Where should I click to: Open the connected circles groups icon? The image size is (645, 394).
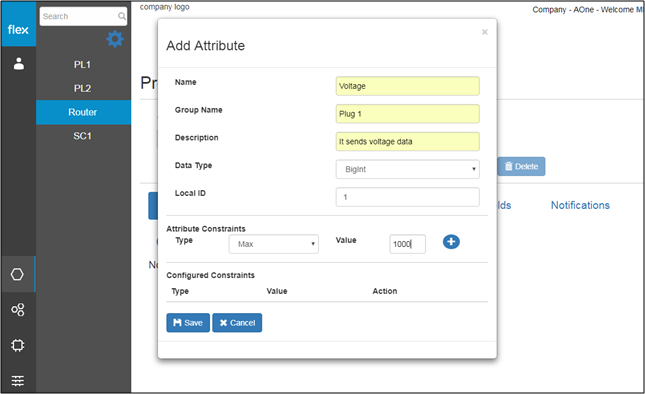pyautogui.click(x=18, y=309)
